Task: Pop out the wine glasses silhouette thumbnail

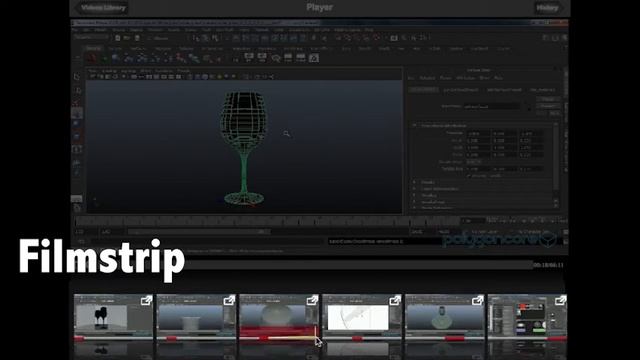Action: click(x=146, y=301)
